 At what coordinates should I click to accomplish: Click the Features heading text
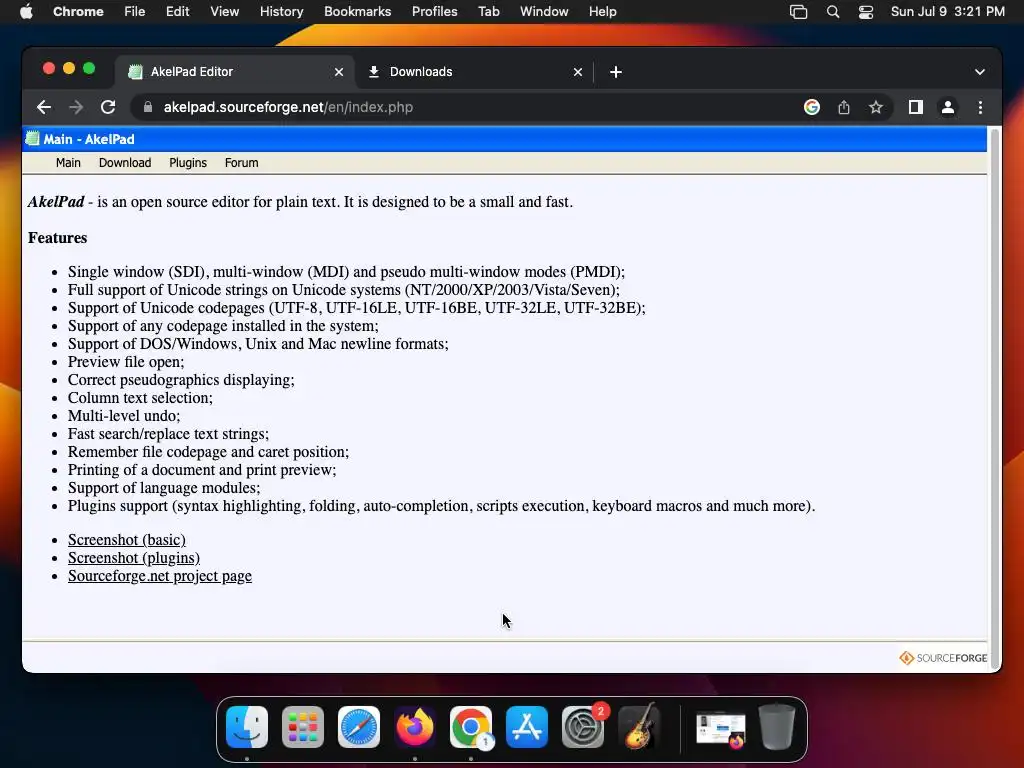click(x=57, y=238)
